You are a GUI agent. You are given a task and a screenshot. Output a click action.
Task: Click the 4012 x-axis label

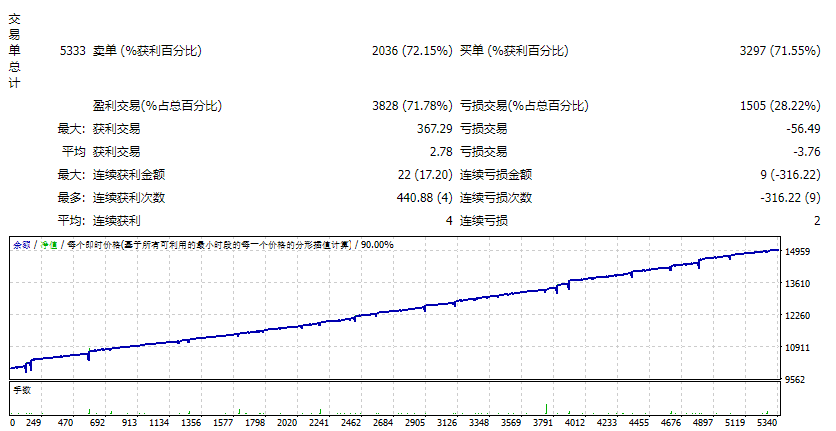pyautogui.click(x=574, y=422)
